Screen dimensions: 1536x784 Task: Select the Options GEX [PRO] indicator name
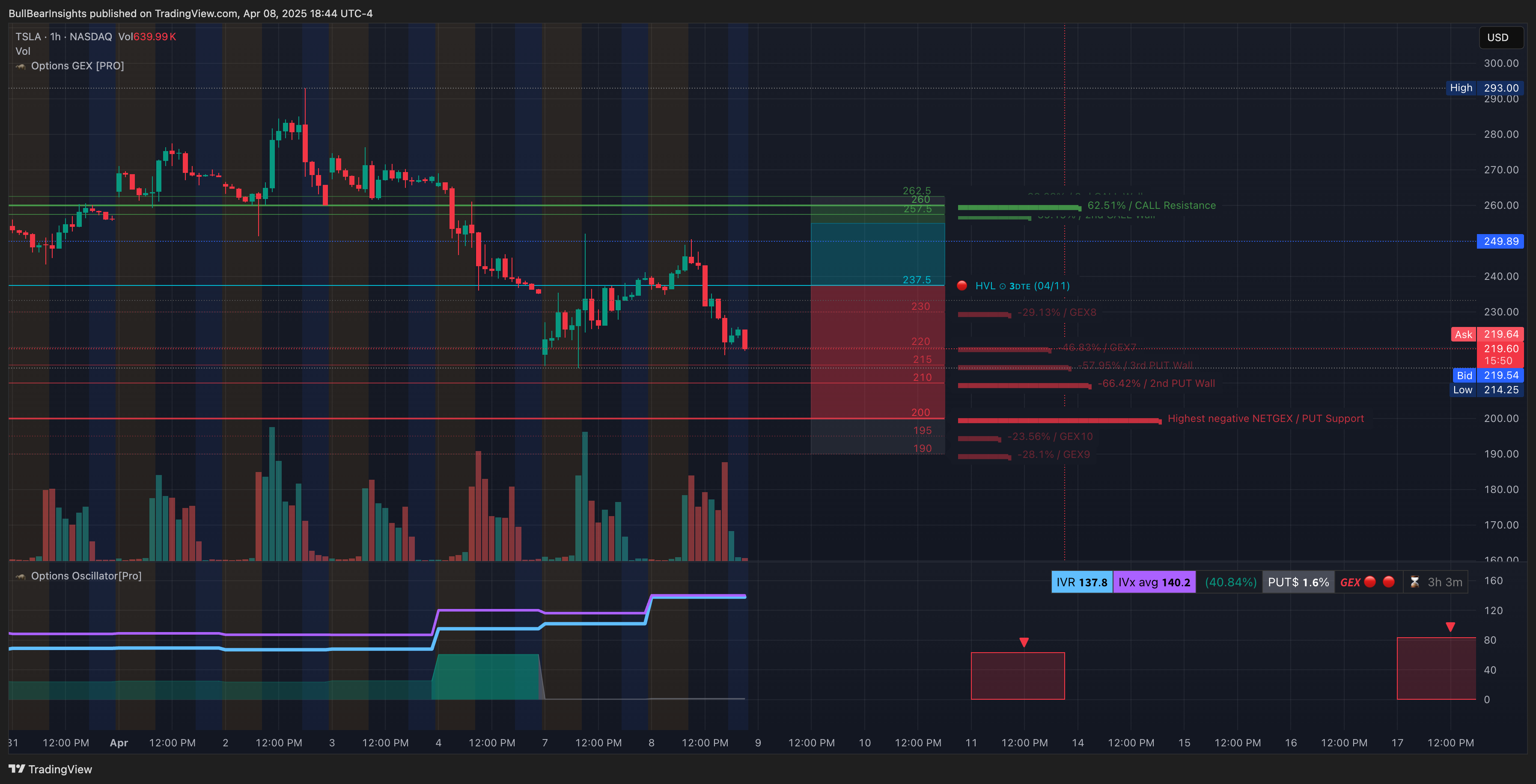click(x=77, y=66)
